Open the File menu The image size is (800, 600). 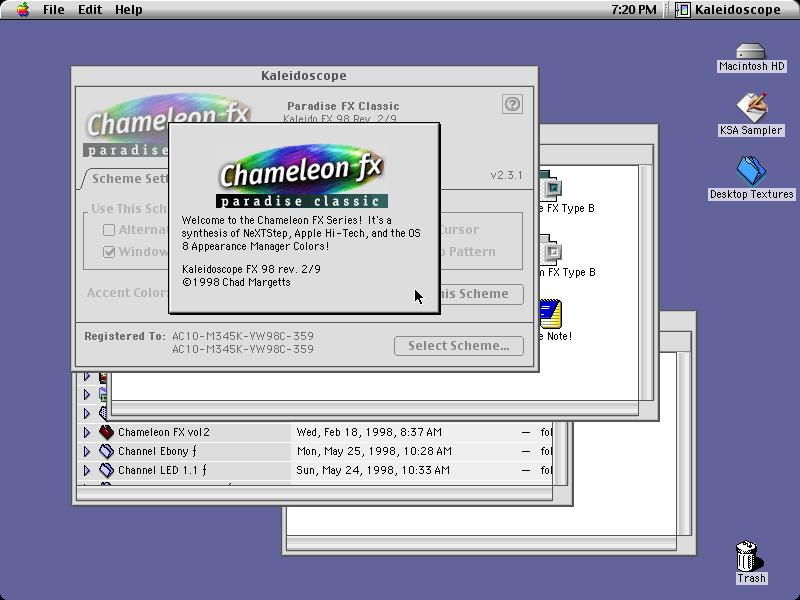tap(54, 9)
